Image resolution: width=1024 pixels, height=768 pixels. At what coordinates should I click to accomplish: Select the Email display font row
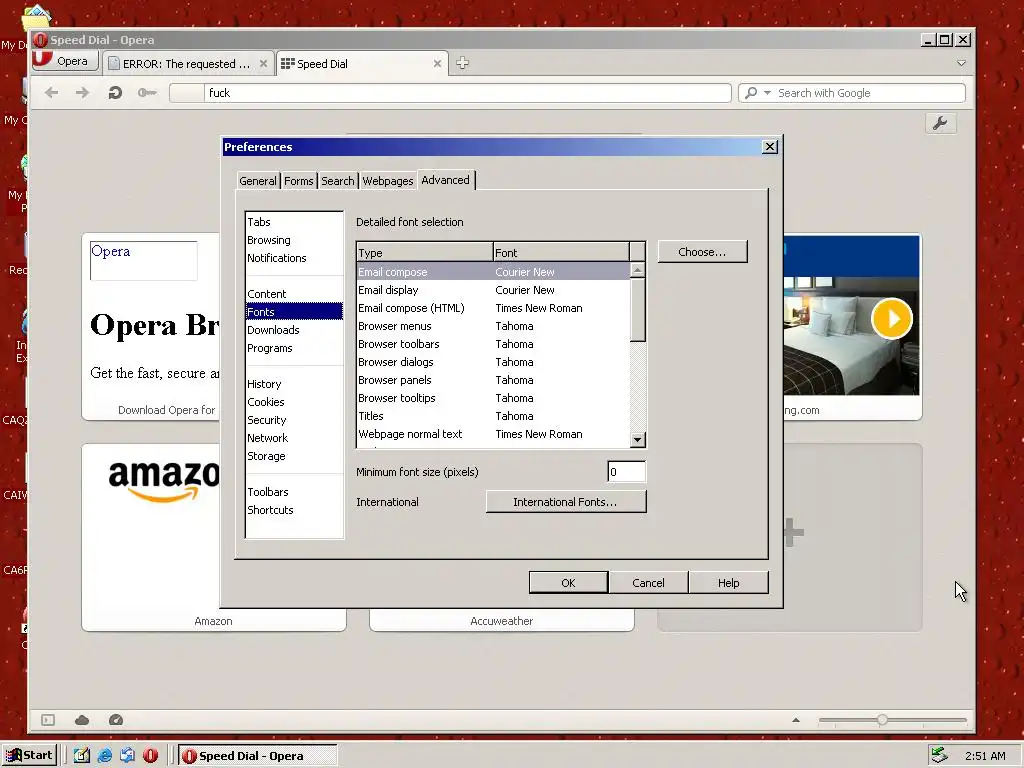tap(493, 290)
